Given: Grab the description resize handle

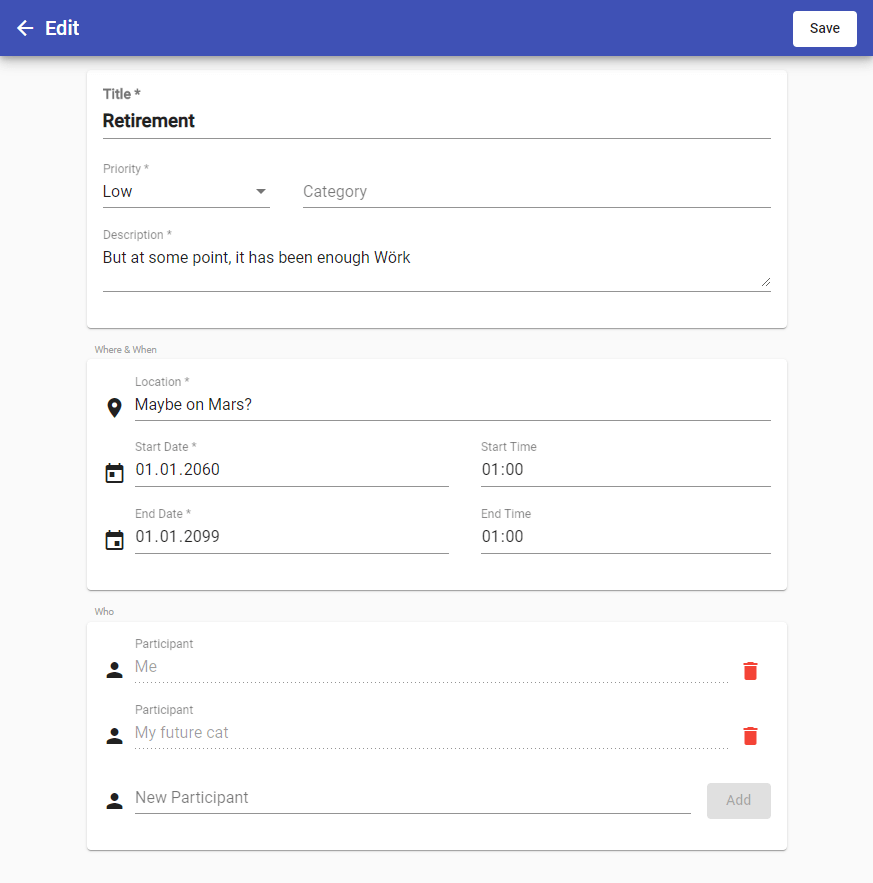Looking at the screenshot, I should [765, 282].
